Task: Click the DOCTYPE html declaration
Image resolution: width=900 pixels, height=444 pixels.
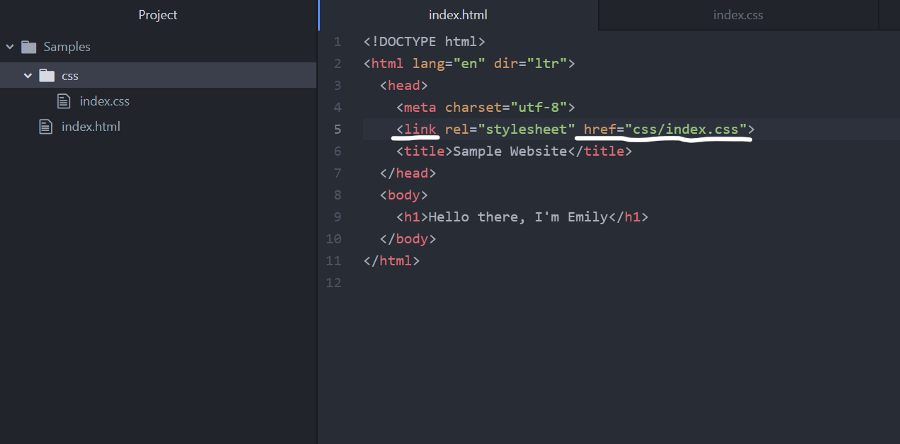Action: 424,42
